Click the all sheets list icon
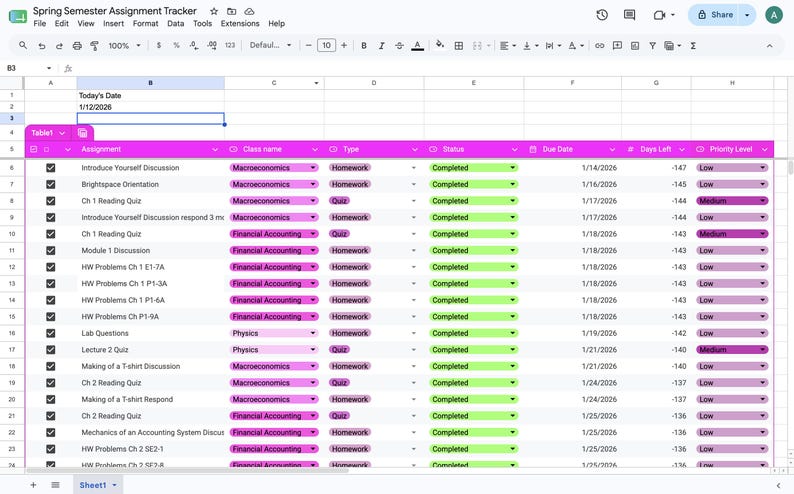Screen dimensions: 794x494 coord(55,485)
